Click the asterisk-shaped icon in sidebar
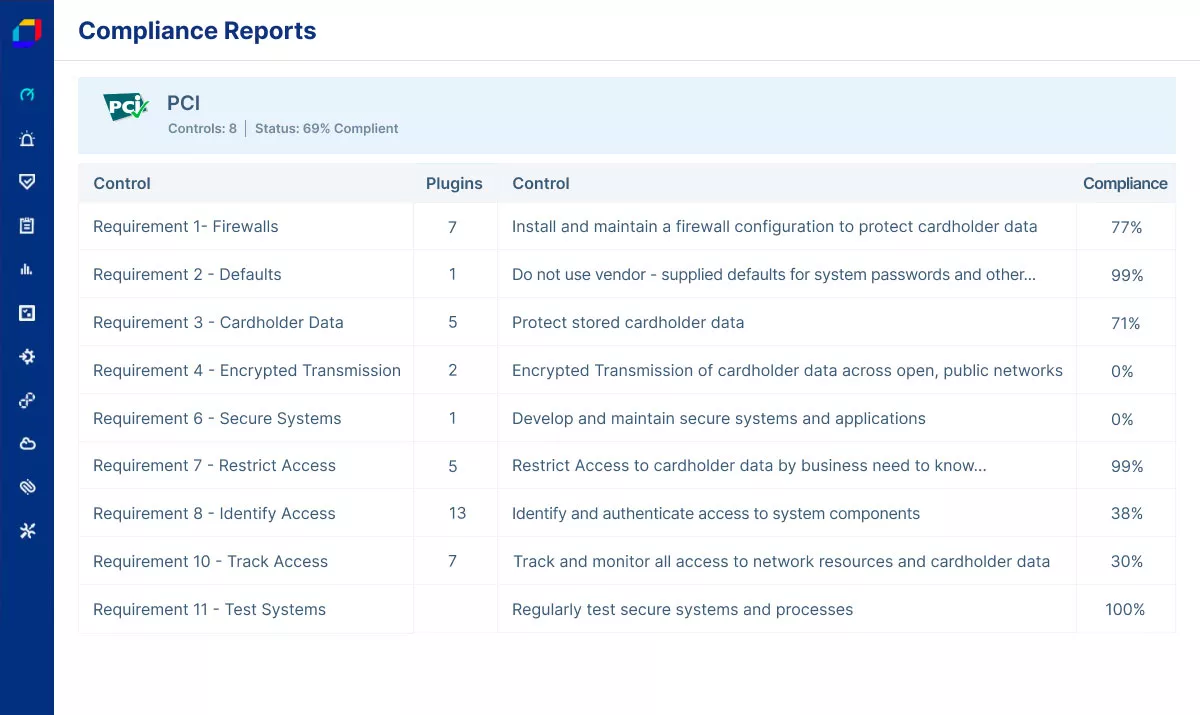The height and width of the screenshot is (715, 1200). (x=27, y=531)
